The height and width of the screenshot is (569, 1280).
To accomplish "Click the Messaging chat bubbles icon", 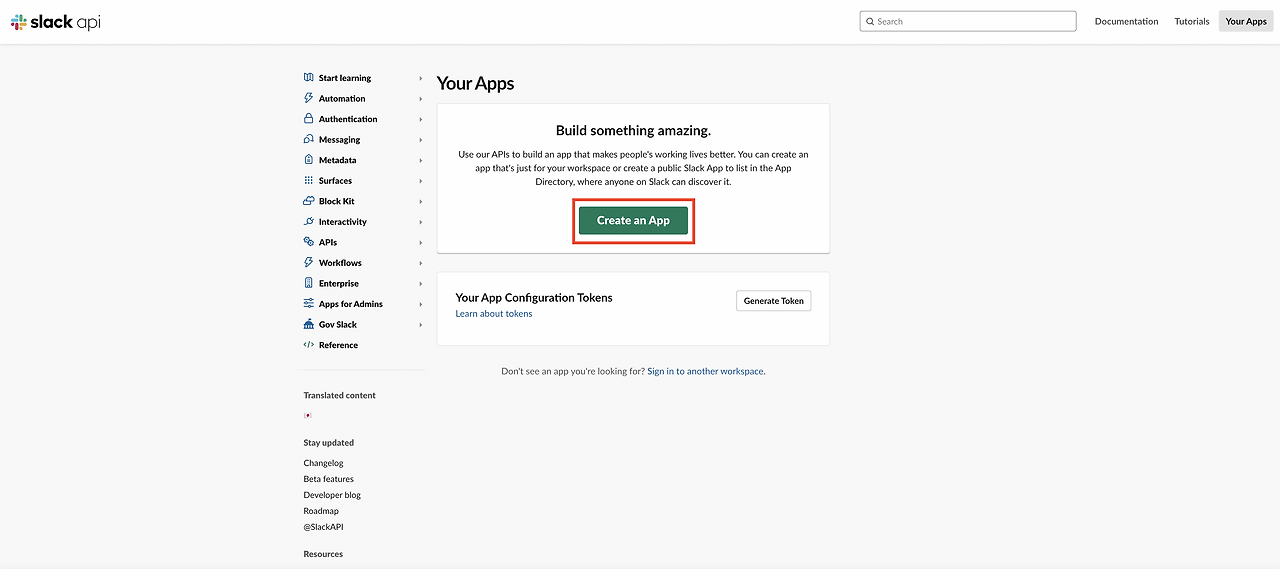I will point(309,139).
